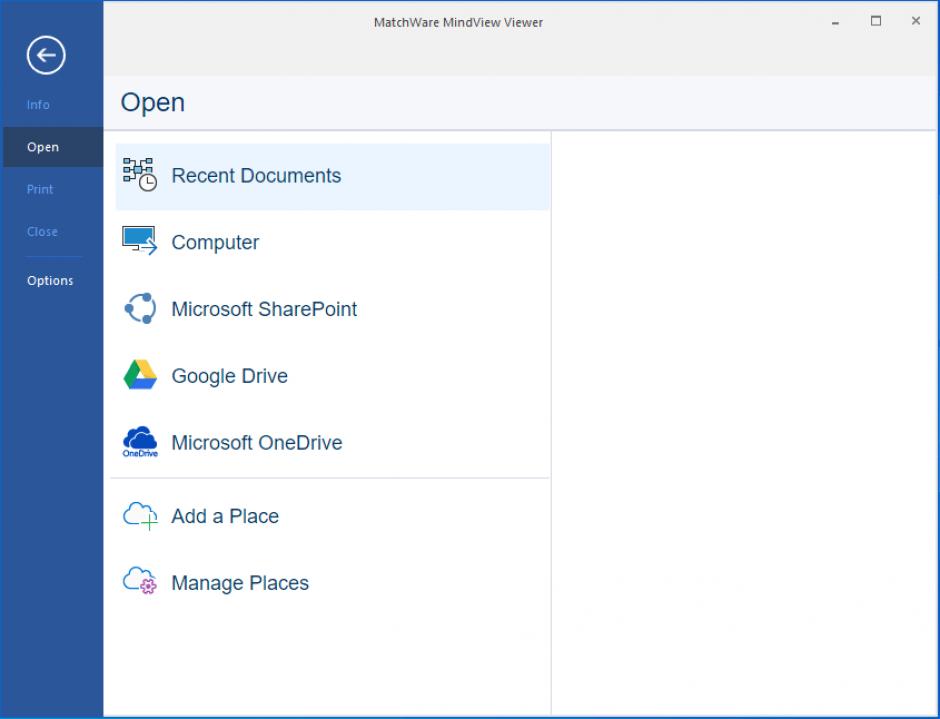Select the Recent Documents label

[256, 176]
